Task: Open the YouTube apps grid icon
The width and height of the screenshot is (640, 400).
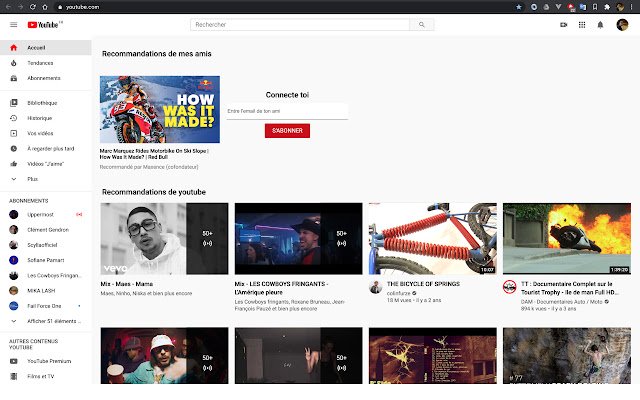Action: (582, 25)
